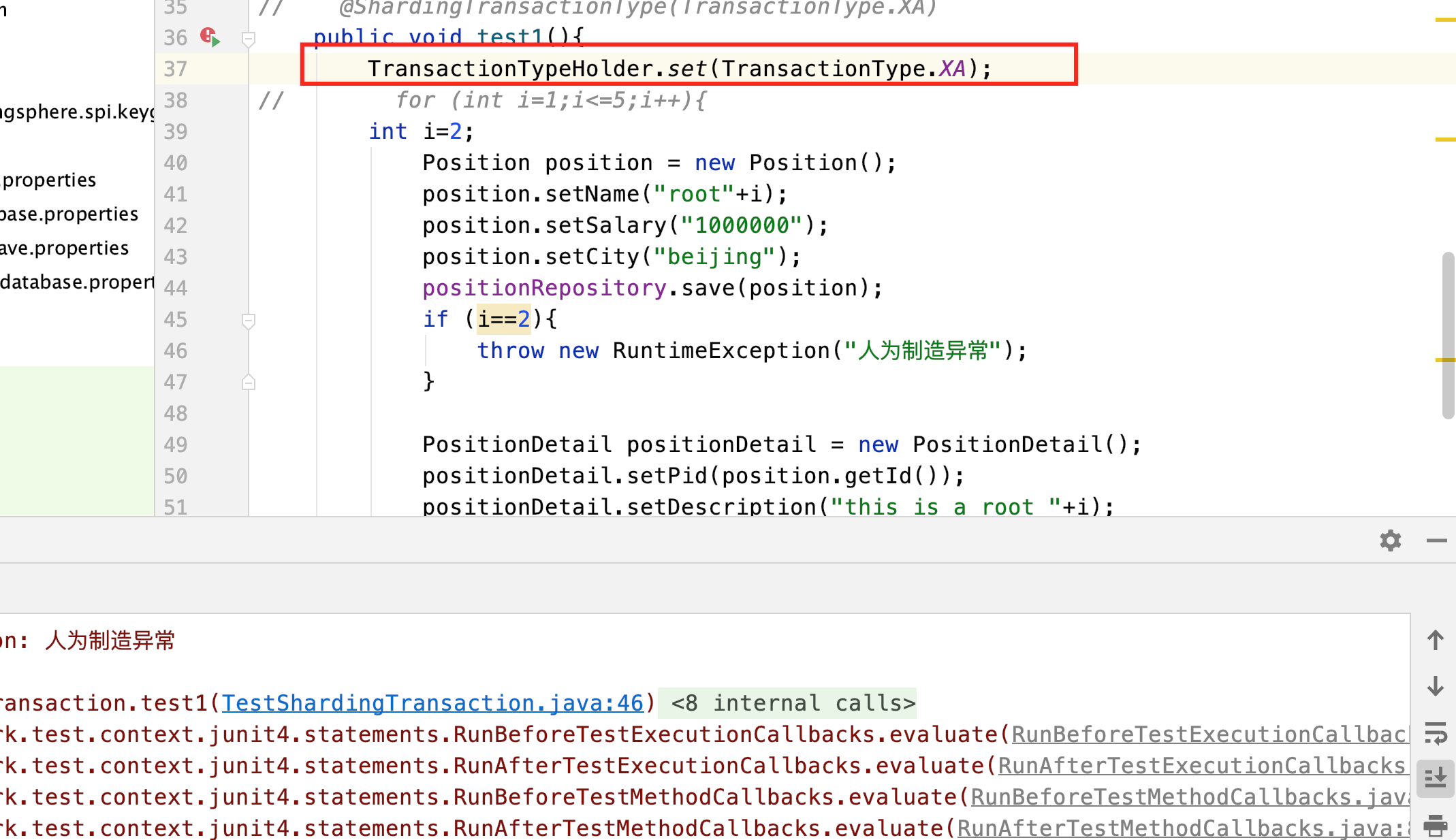Collapse the if block fold marker at line 45
Image resolution: width=1456 pixels, height=840 pixels.
pyautogui.click(x=249, y=320)
